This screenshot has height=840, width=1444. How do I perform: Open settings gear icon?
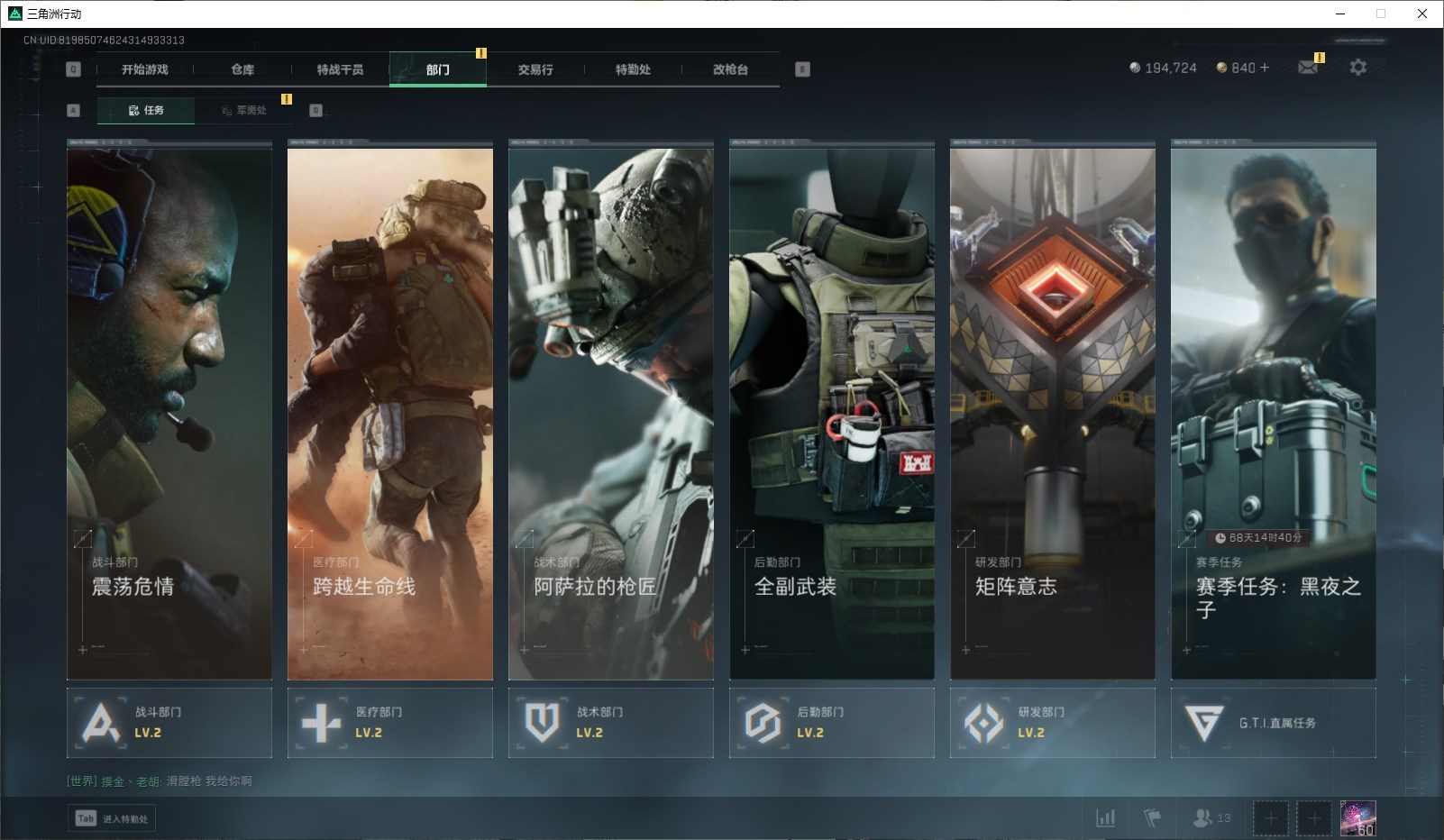1357,68
